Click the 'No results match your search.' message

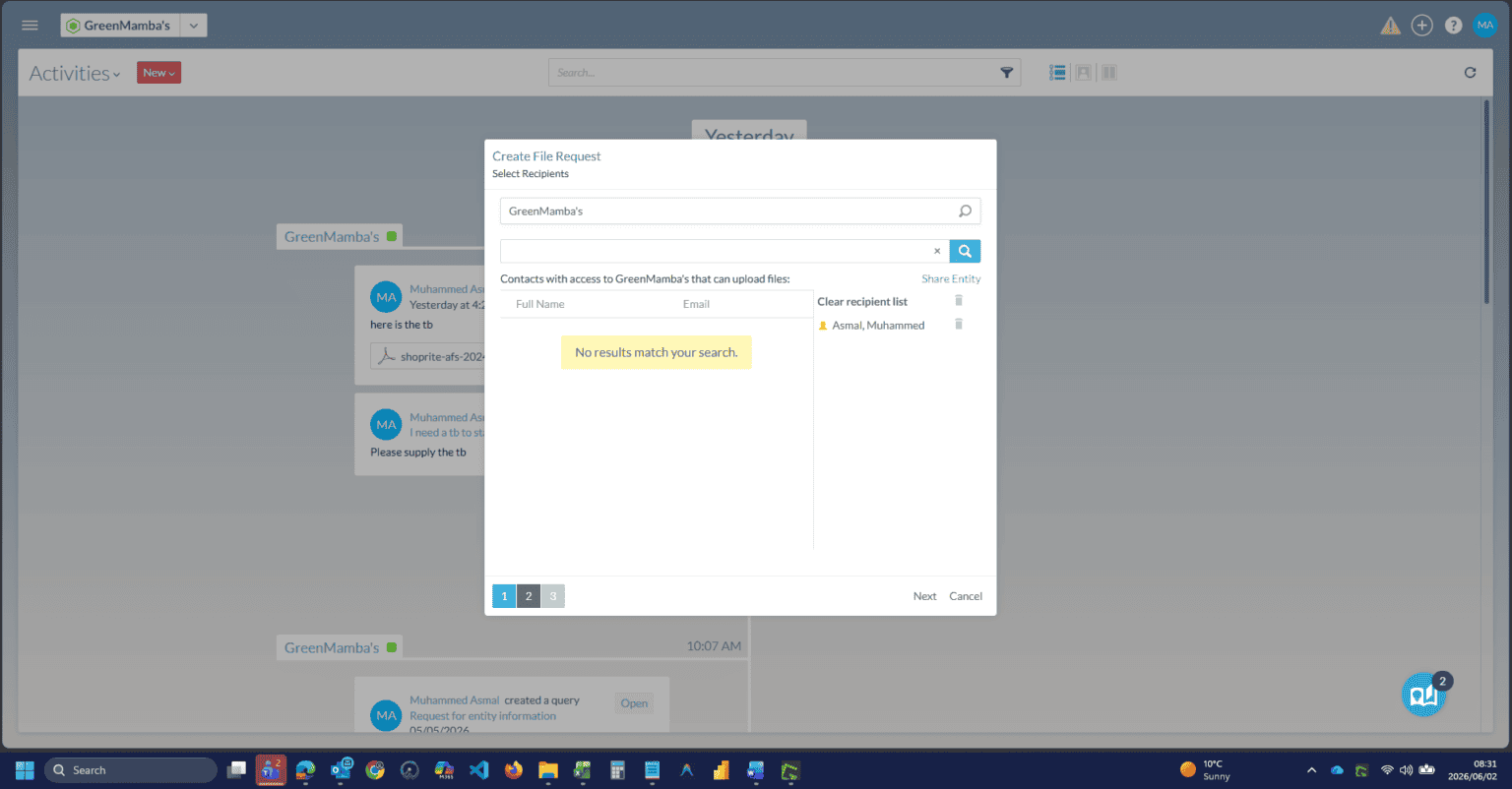click(x=656, y=352)
